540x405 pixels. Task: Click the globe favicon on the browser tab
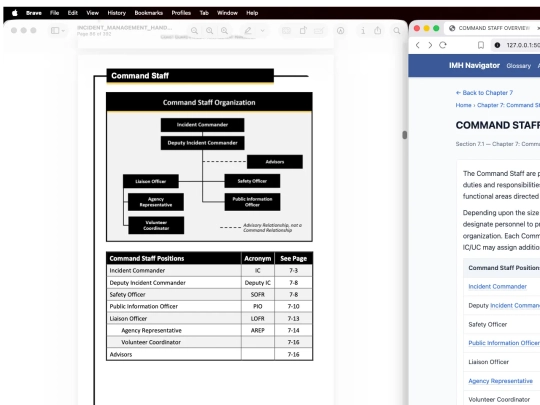tap(452, 28)
